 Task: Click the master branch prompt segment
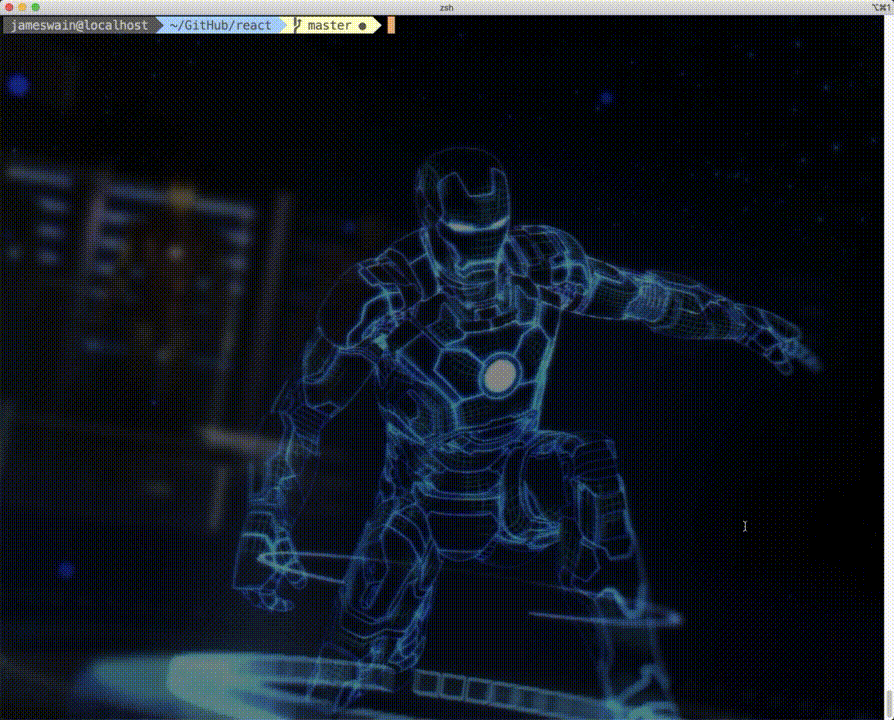click(330, 26)
